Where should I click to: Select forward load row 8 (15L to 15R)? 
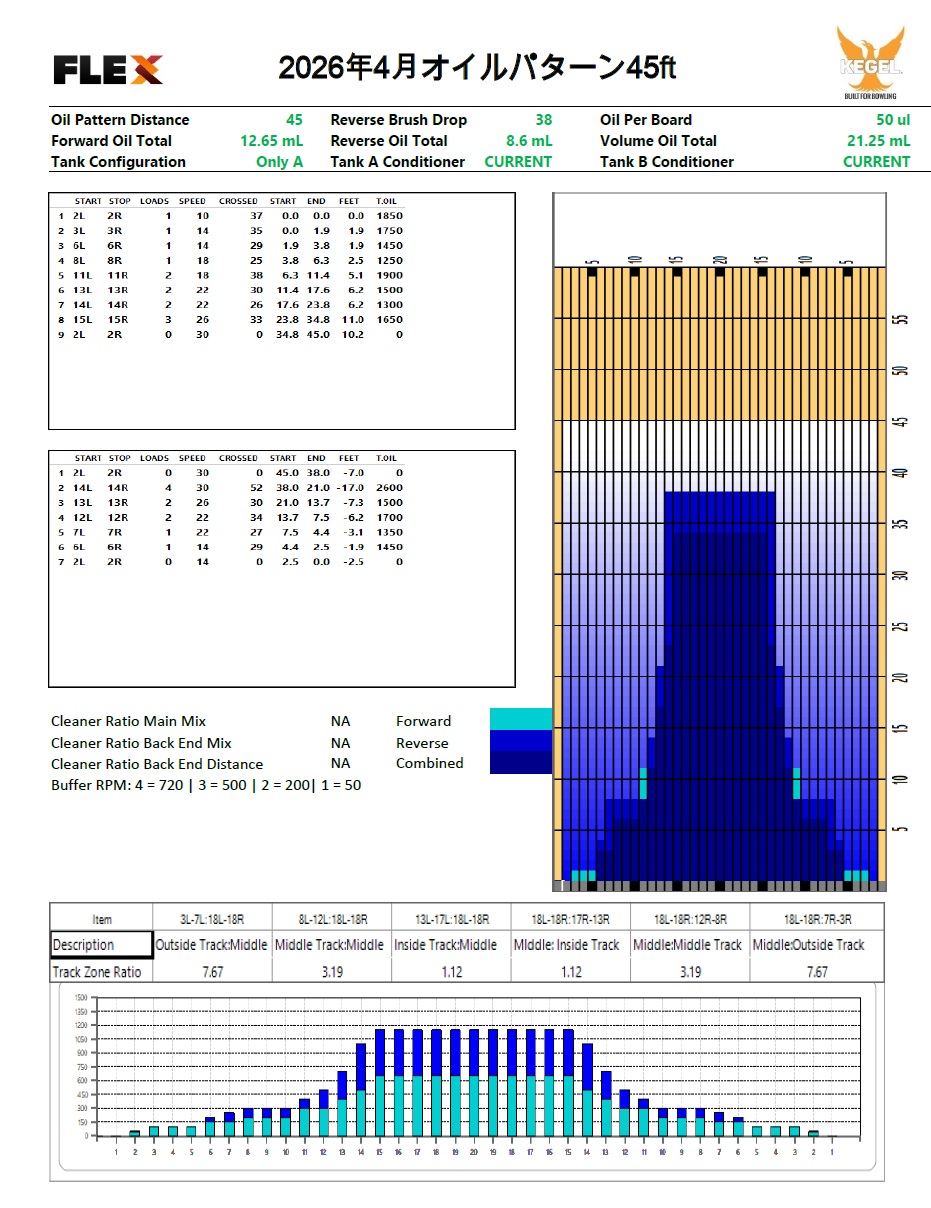[x=230, y=320]
